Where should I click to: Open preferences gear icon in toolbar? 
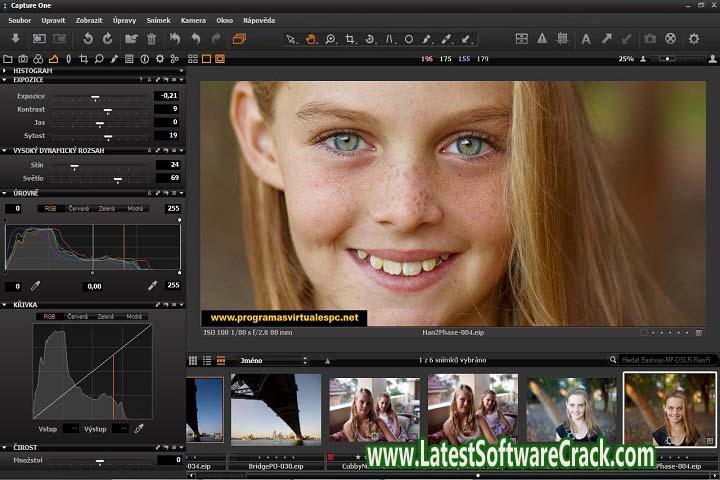[694, 39]
